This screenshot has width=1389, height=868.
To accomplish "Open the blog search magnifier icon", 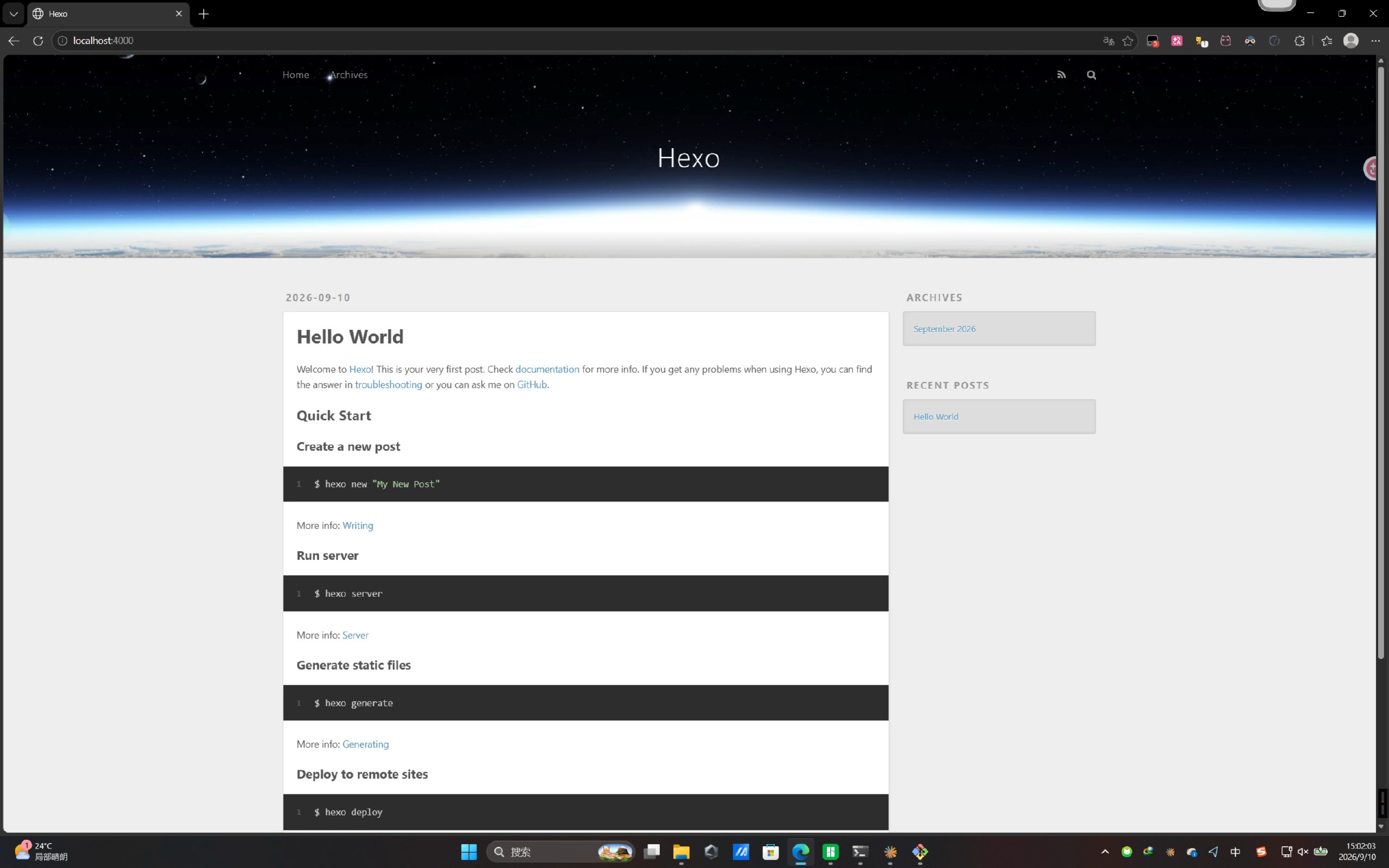I will (1091, 75).
